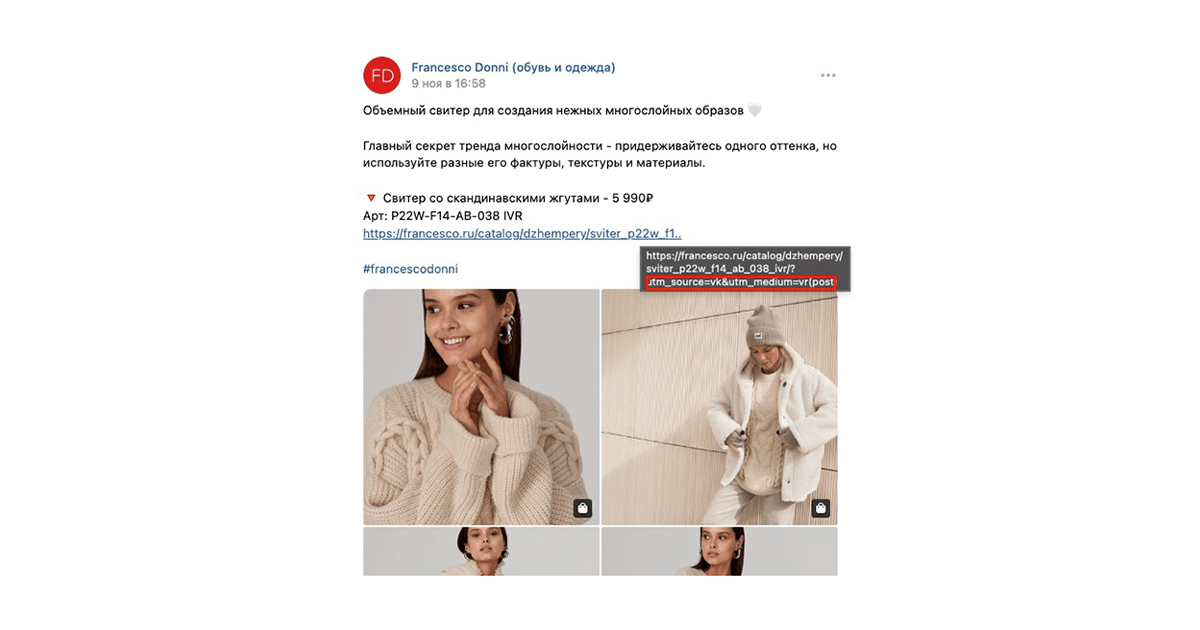
Task: Open the partially visible bottom-left photo
Action: pyautogui.click(x=481, y=551)
